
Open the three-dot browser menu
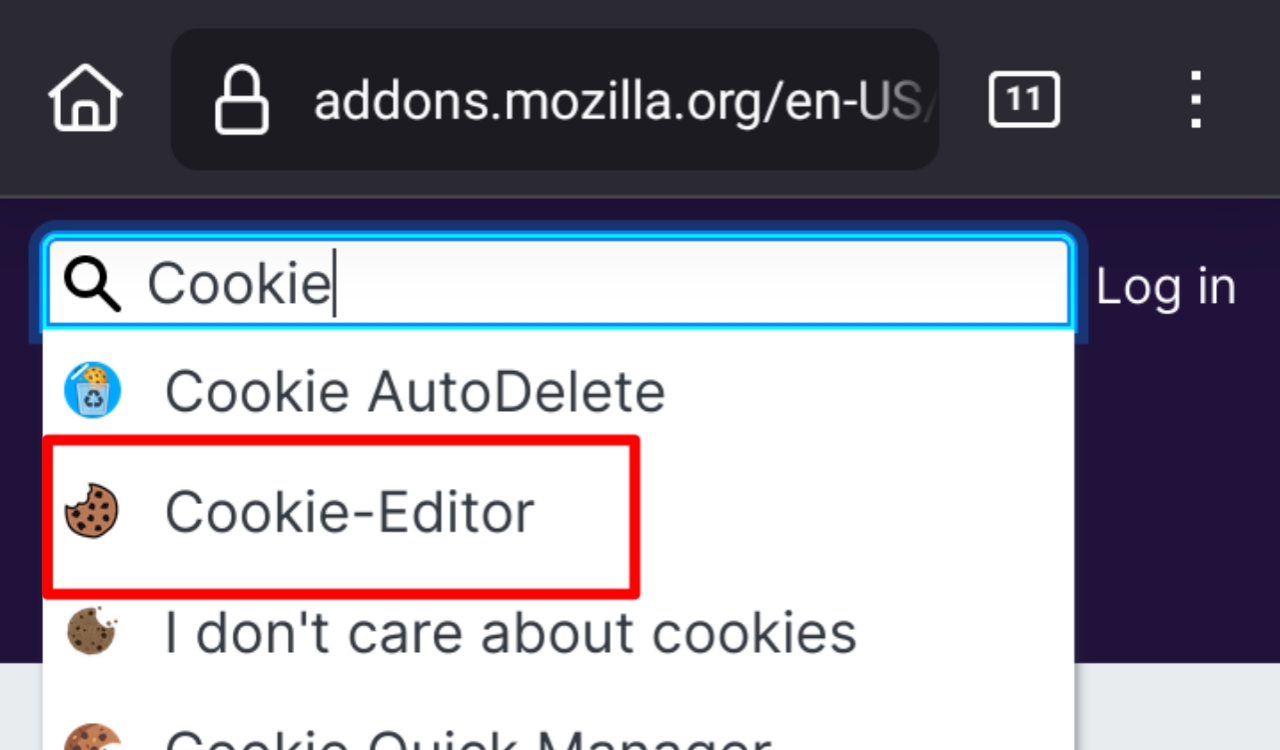tap(1195, 99)
